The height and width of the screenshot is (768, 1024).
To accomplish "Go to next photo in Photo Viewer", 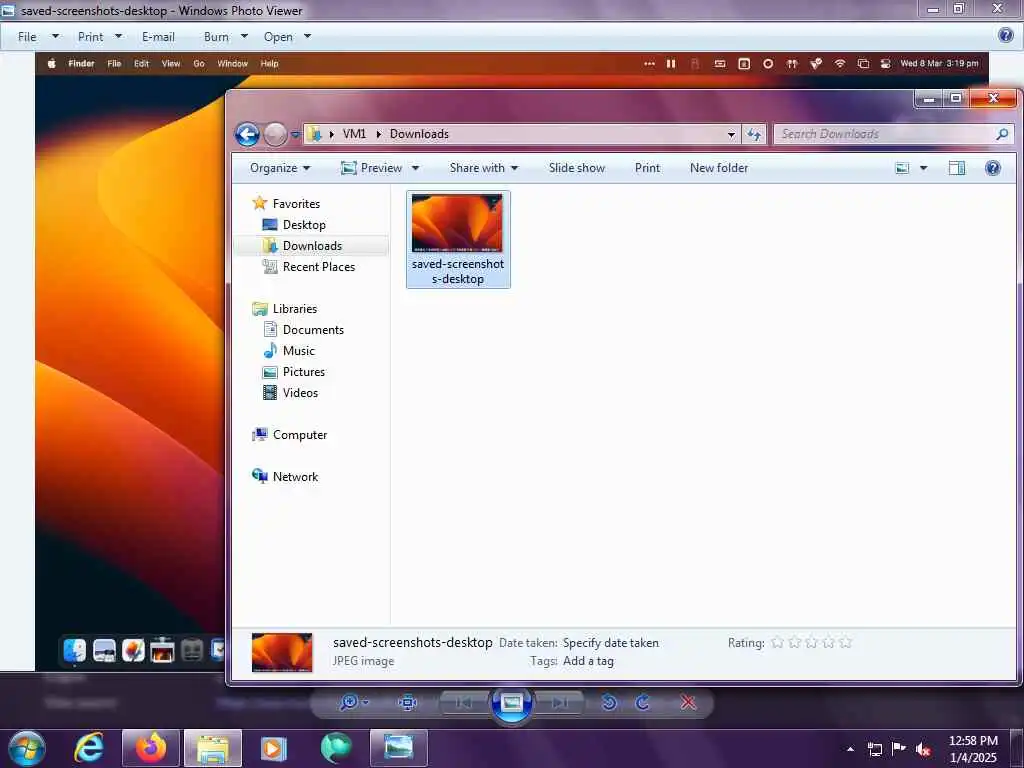I will click(x=559, y=702).
